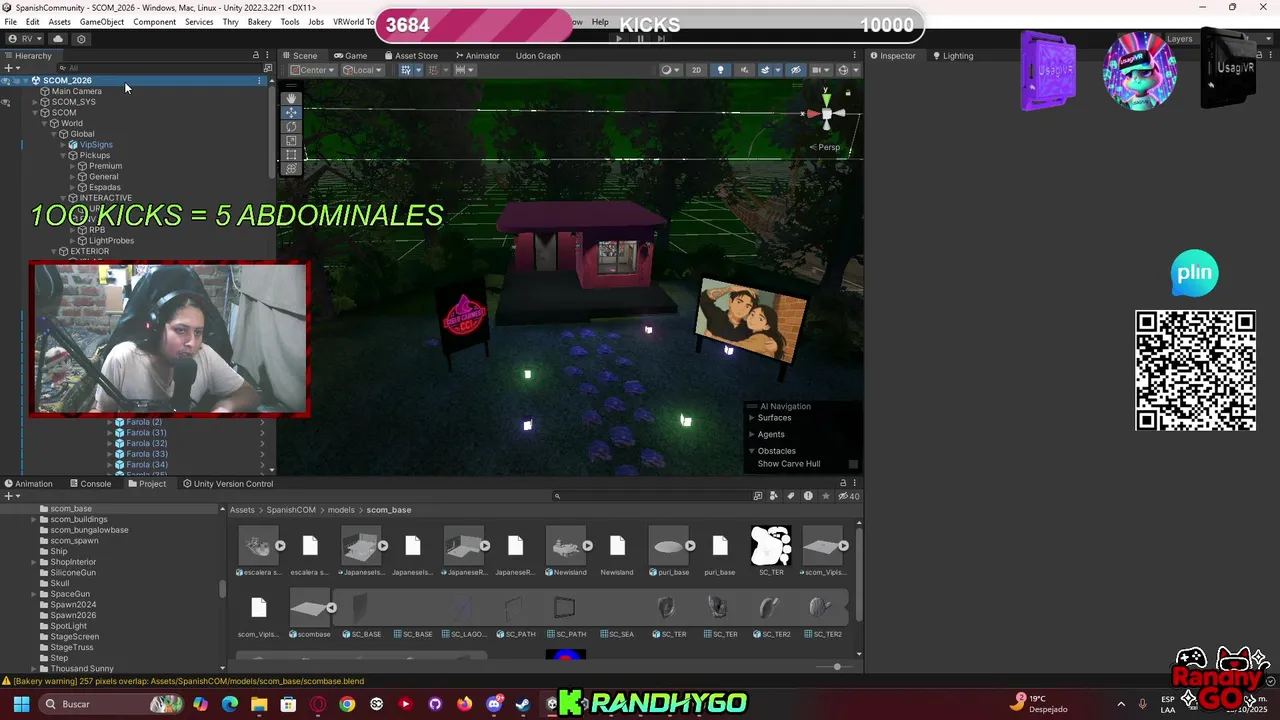Open Unity Version Control toolbar icon
Viewport: 1280px width, 720px height.
(x=81, y=39)
